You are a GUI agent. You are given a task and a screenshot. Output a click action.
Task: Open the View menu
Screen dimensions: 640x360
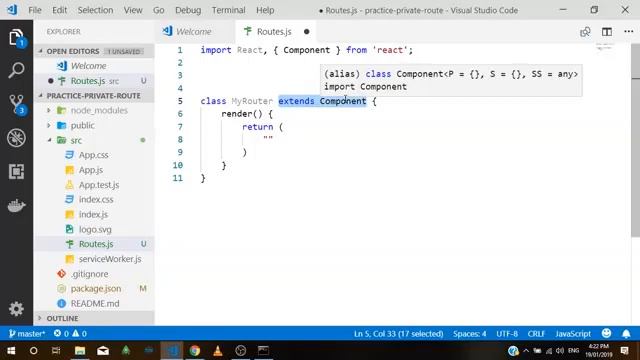[133, 10]
